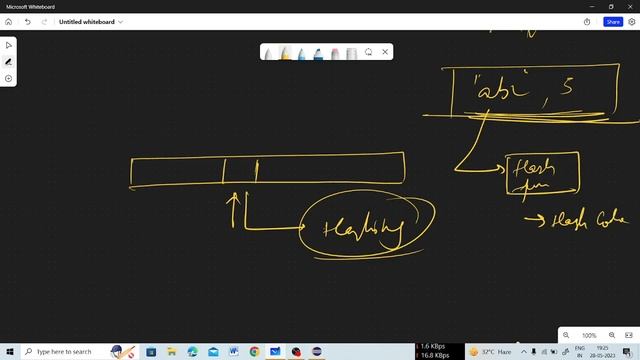Close the inking toolbar
Image resolution: width=640 pixels, height=360 pixels.
point(385,52)
